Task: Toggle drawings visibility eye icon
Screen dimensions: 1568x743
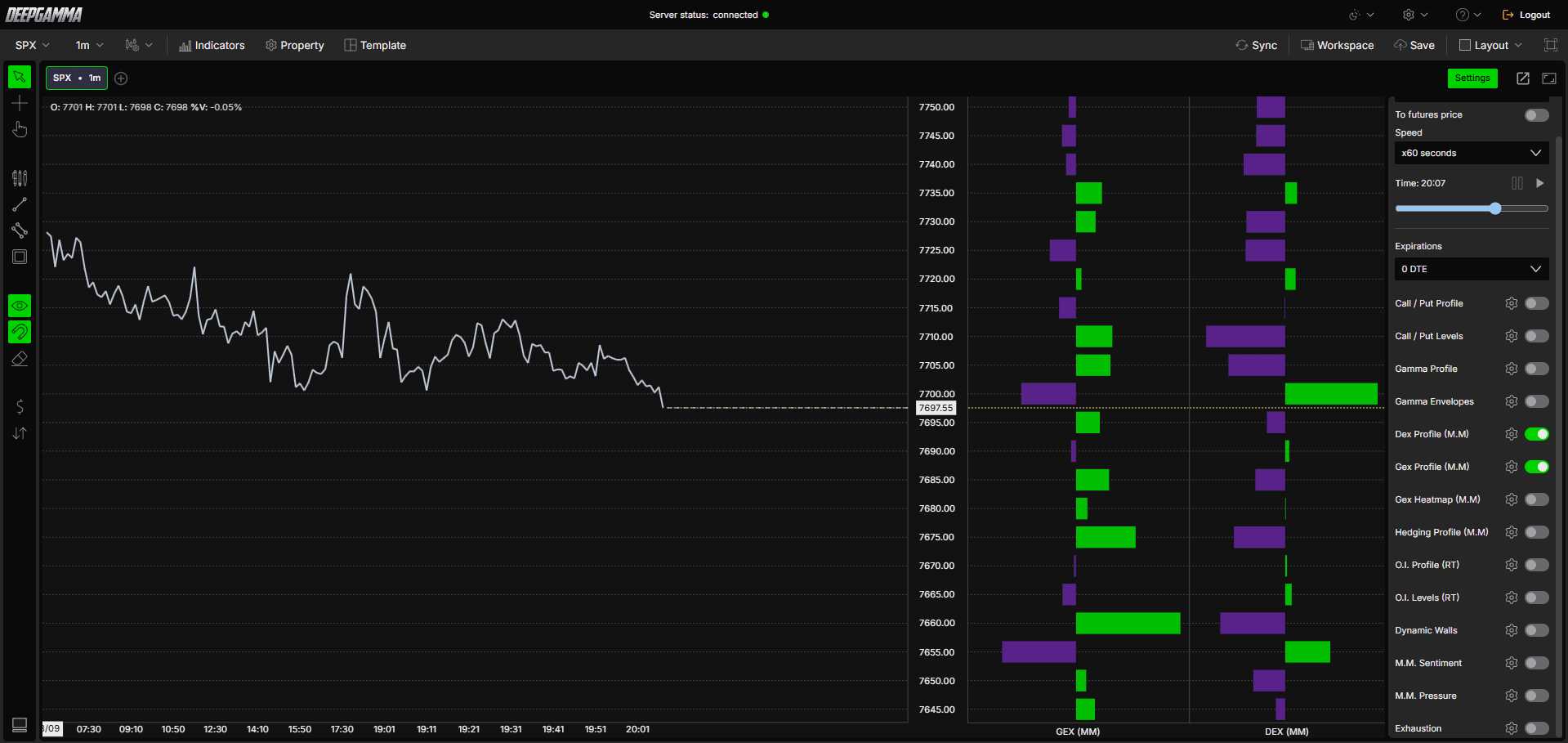Action: (x=20, y=306)
